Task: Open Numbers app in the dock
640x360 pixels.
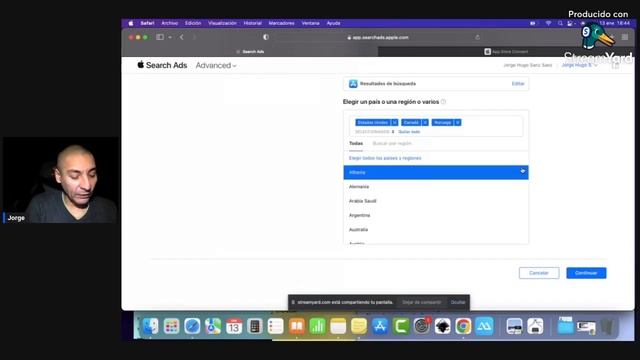Action: coord(317,326)
